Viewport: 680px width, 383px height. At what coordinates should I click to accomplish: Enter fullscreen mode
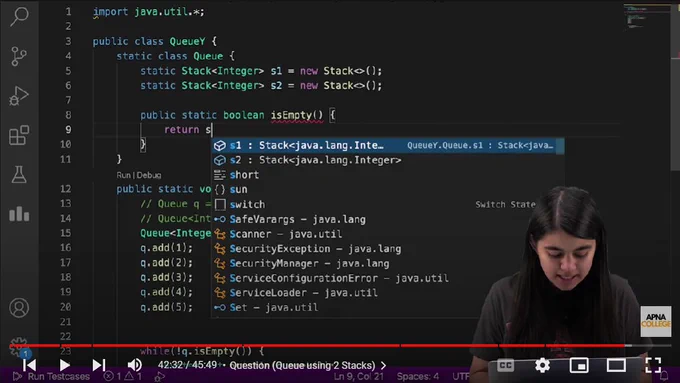[653, 365]
